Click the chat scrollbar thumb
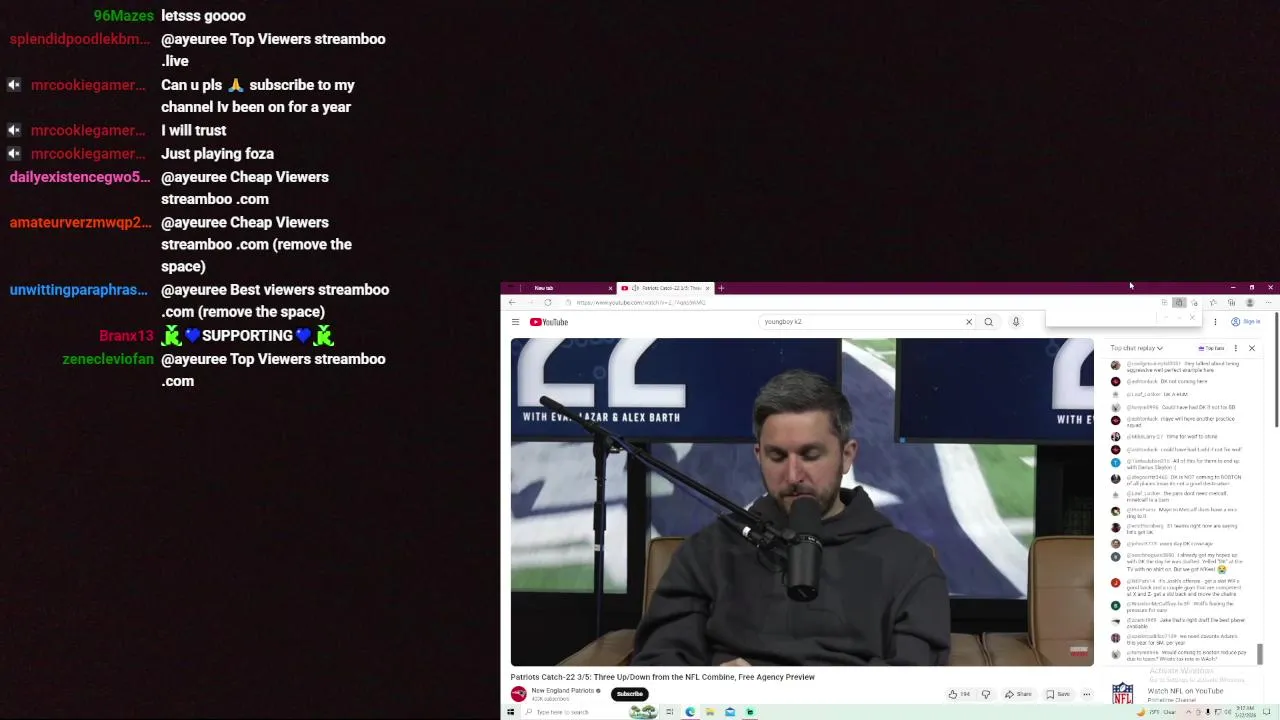Viewport: 1280px width, 720px height. pos(1260,653)
